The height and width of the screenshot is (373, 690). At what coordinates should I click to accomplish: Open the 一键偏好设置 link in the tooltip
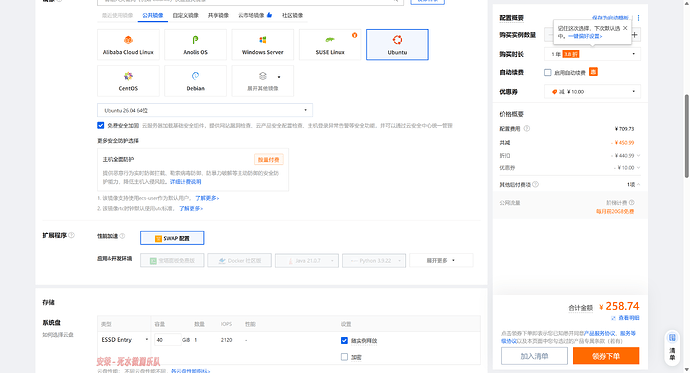584,36
